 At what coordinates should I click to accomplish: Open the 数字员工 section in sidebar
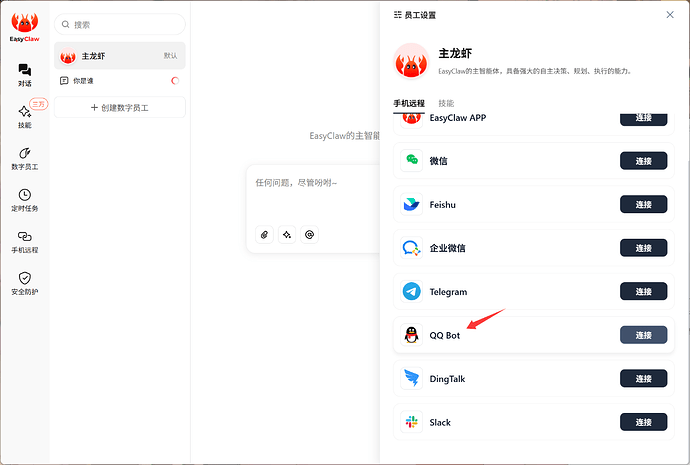pos(25,158)
